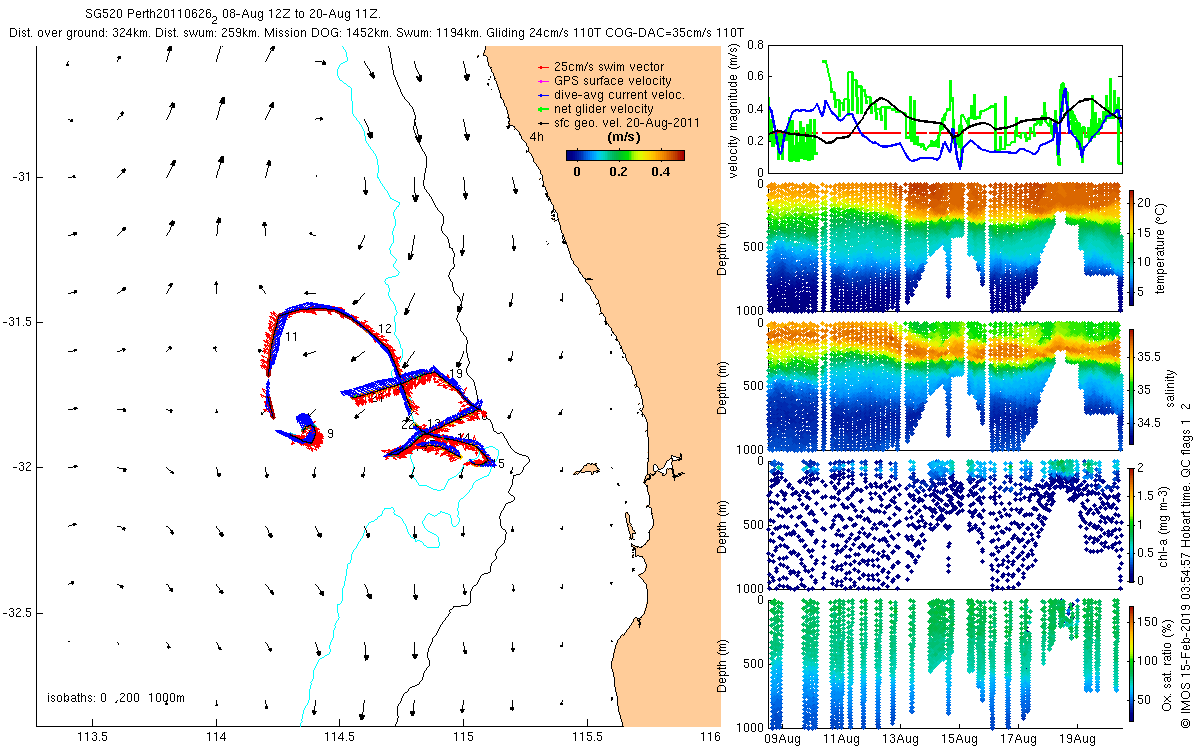This screenshot has width=1200, height=750.
Task: Click the 'velocity magnitude (m/s)' axis label
Action: 735,110
